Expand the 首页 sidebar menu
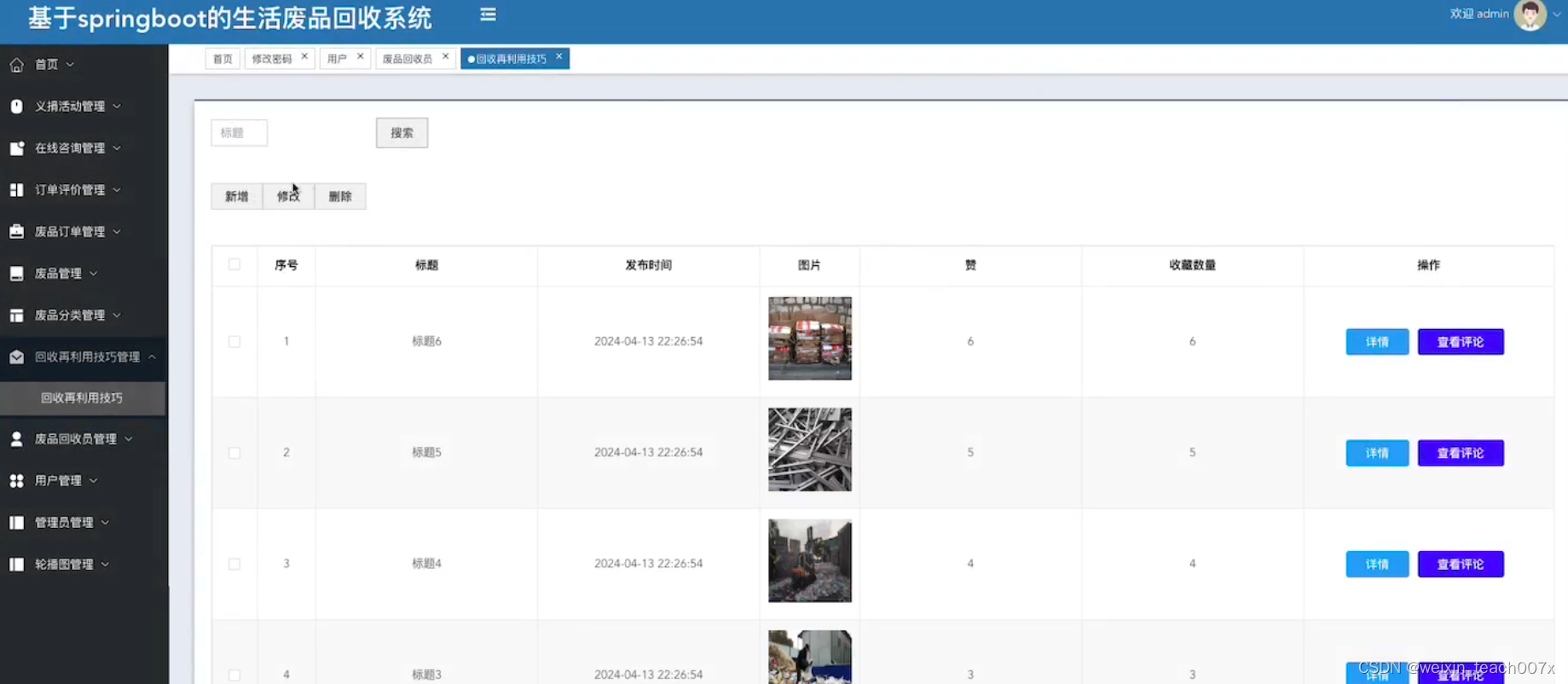The image size is (1568, 684). [x=70, y=64]
